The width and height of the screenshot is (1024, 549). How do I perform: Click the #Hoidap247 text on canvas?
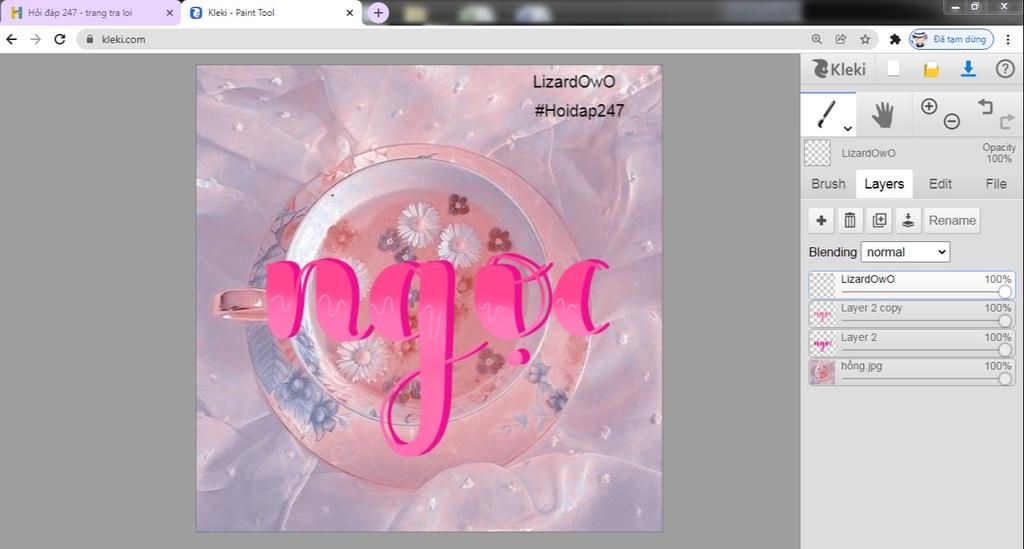[579, 111]
